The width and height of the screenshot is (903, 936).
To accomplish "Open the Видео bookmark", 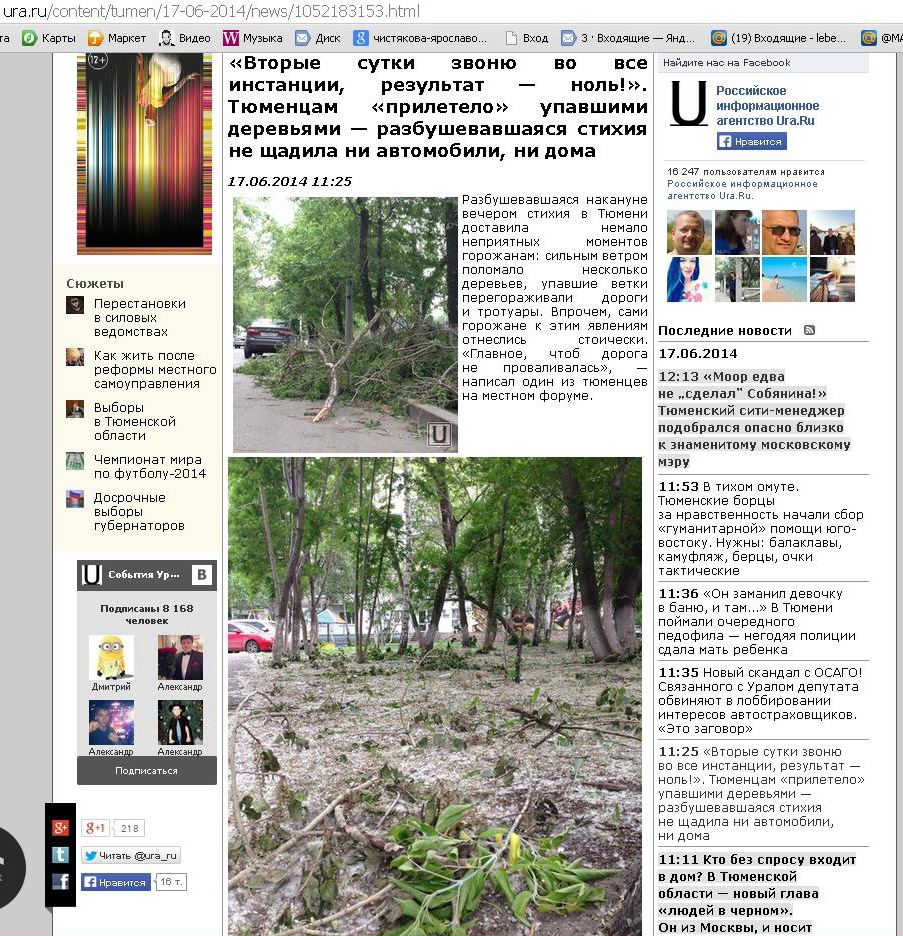I will click(x=184, y=38).
